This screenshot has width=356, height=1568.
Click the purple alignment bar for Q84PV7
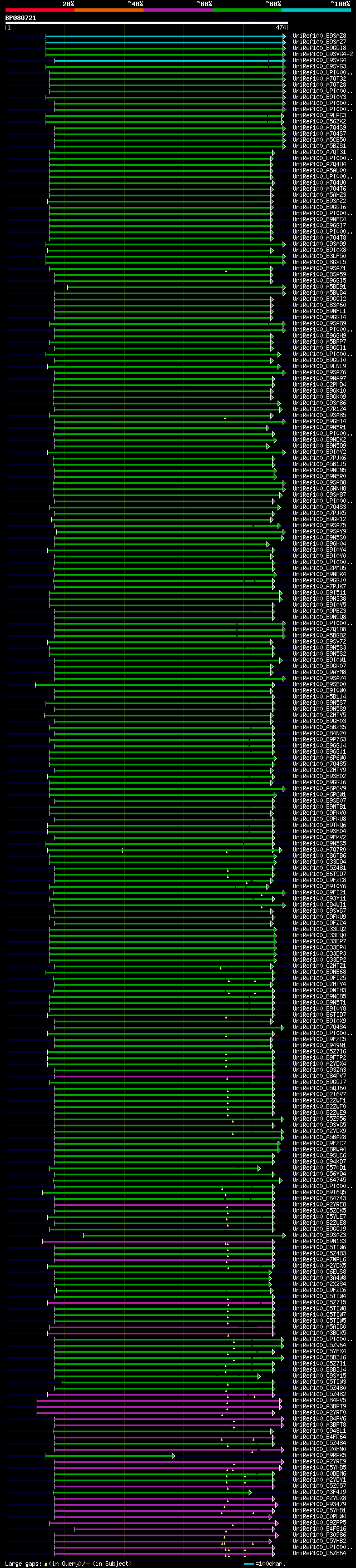point(165,1076)
